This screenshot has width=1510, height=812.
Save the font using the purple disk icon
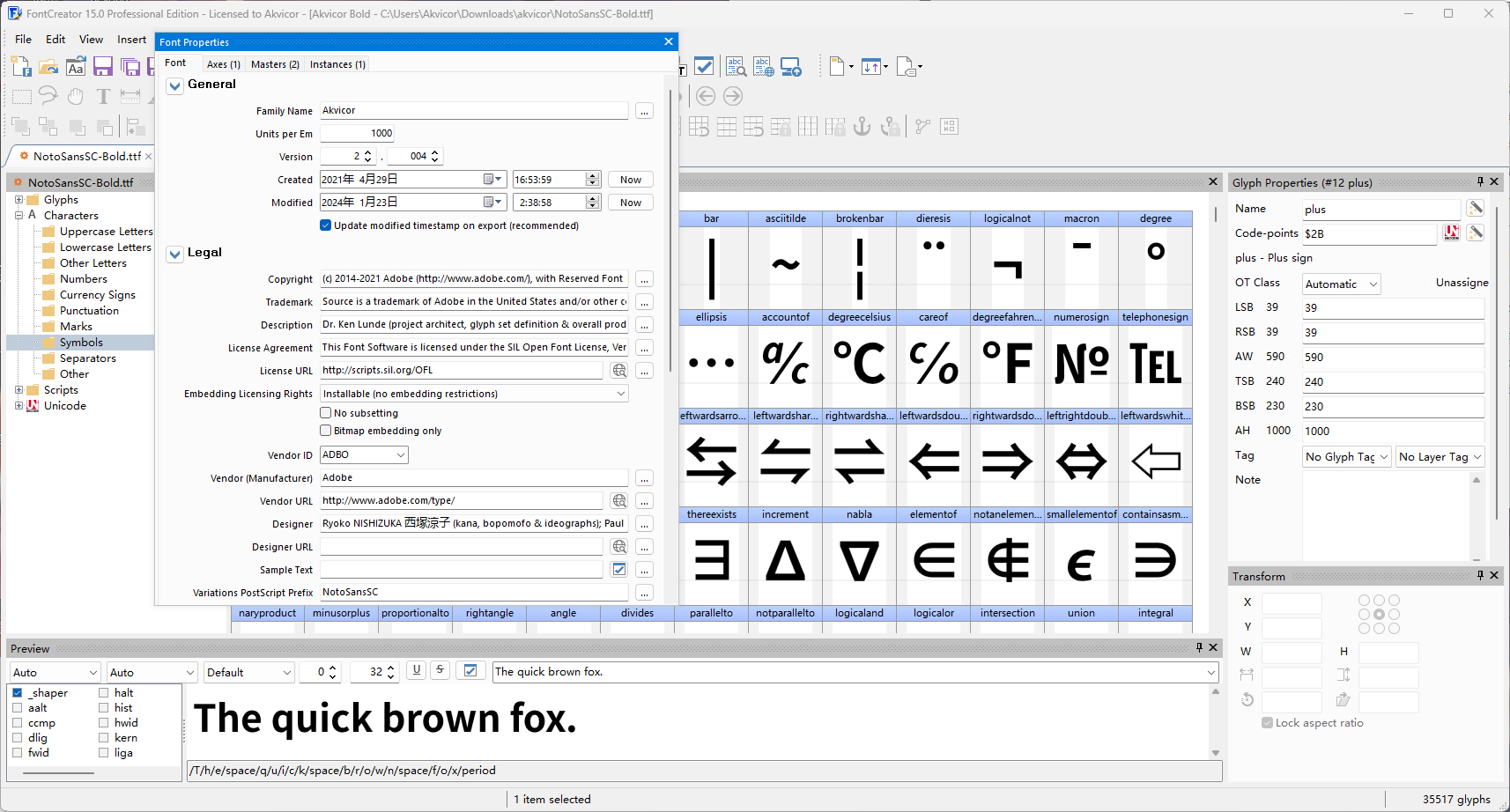point(103,67)
